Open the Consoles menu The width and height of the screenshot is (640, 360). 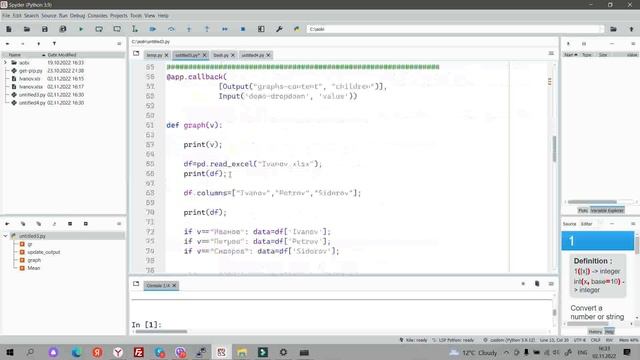click(98, 16)
